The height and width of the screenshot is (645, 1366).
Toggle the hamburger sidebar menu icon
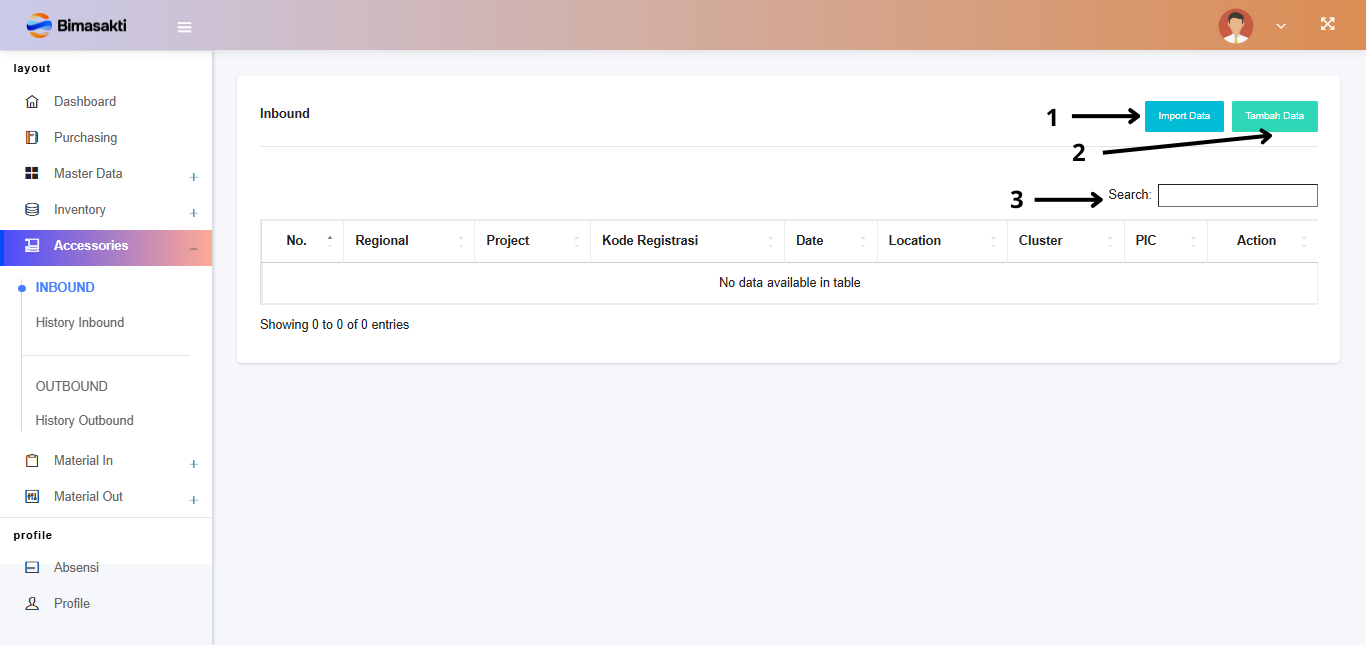click(184, 27)
